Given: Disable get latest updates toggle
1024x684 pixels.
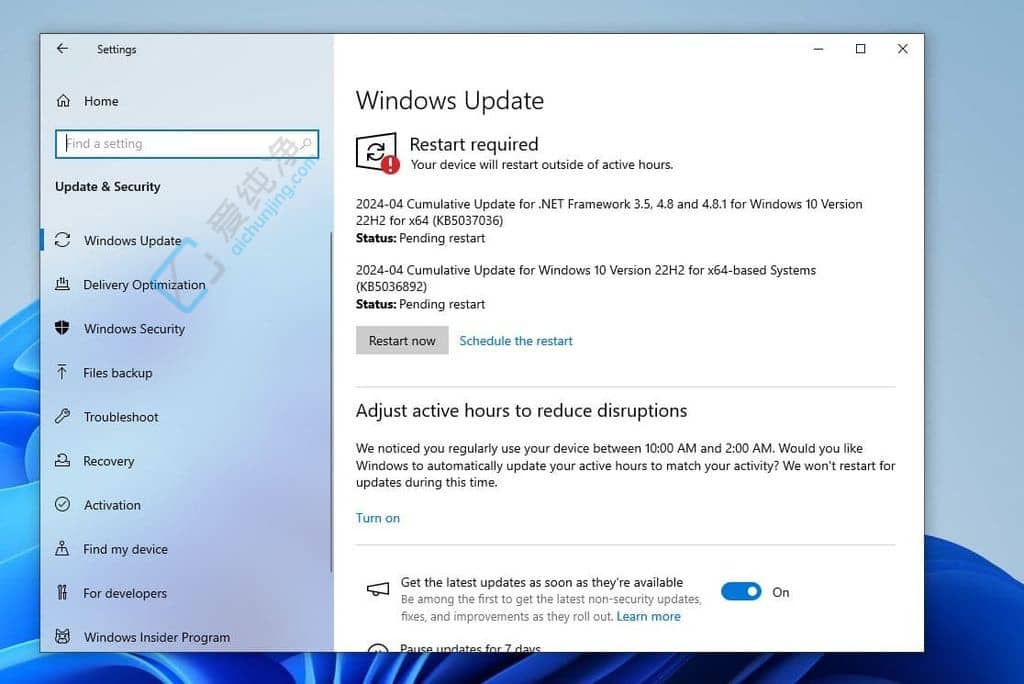Looking at the screenshot, I should click(741, 592).
